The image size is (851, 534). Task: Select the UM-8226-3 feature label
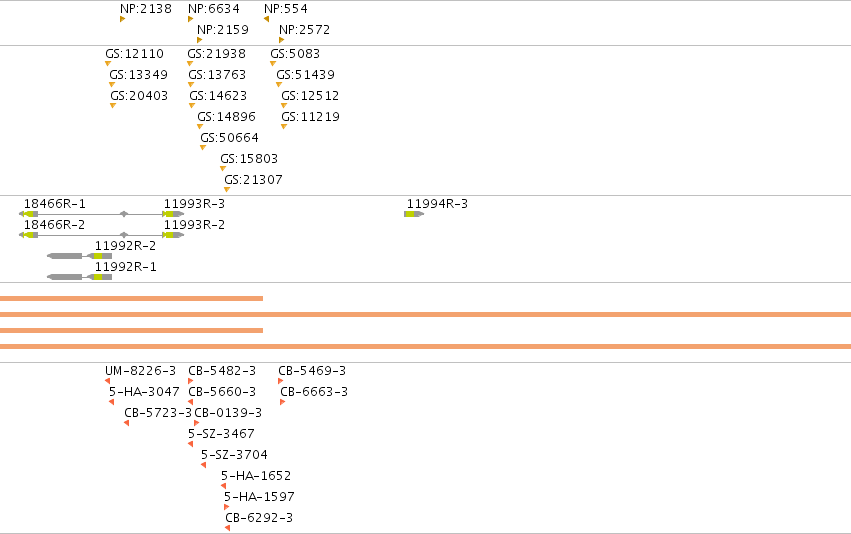coord(141,371)
